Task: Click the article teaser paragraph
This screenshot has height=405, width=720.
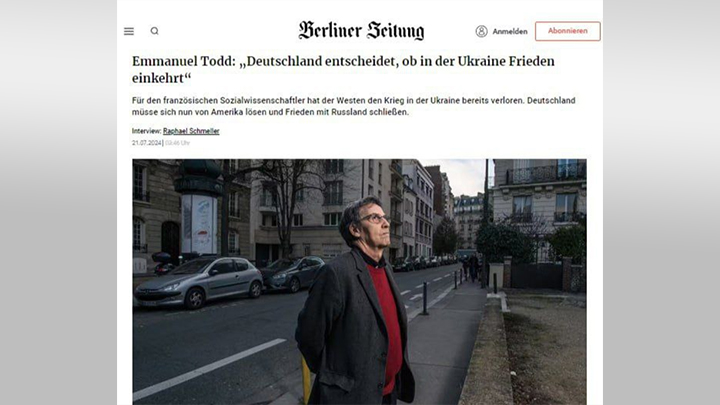Action: coord(354,106)
